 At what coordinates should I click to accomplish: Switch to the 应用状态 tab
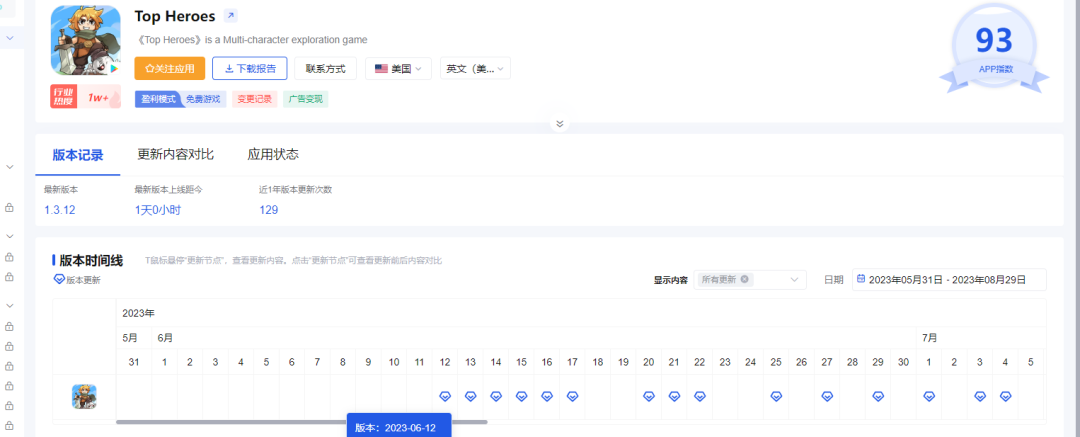click(x=273, y=154)
